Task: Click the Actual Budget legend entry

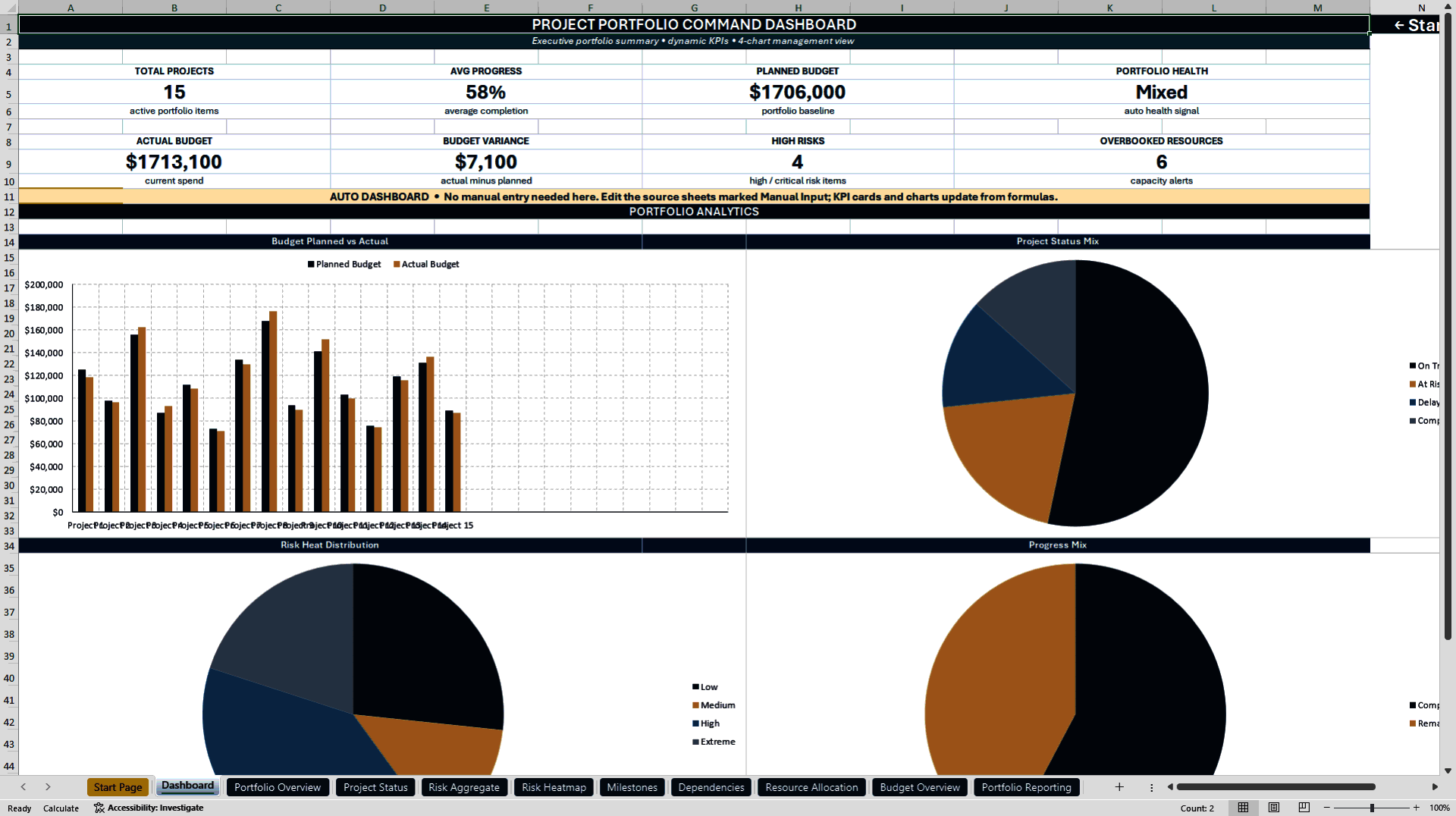Action: 426,264
